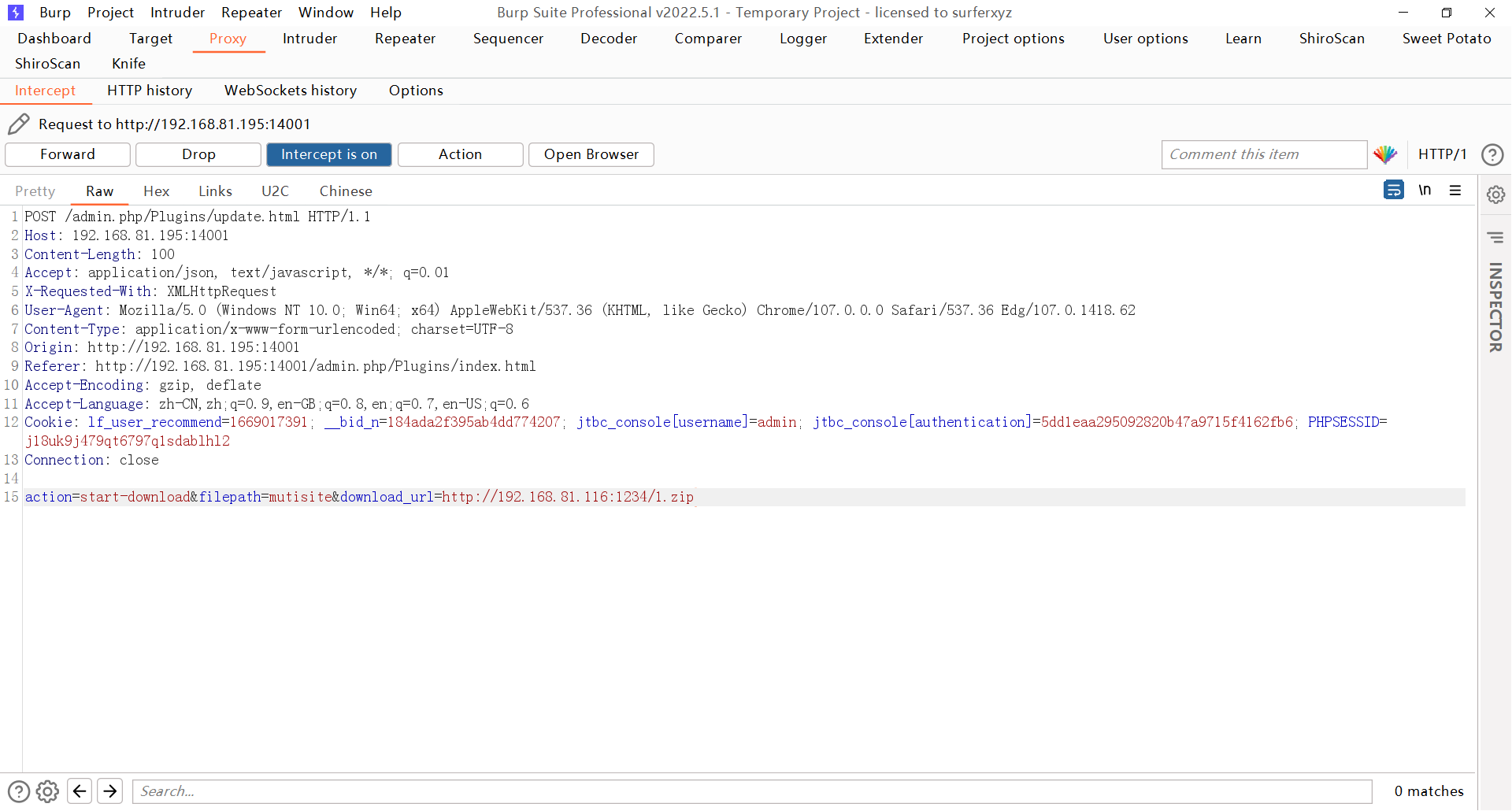Switch to the Decoder tab
The image size is (1512, 811).
[x=609, y=39]
